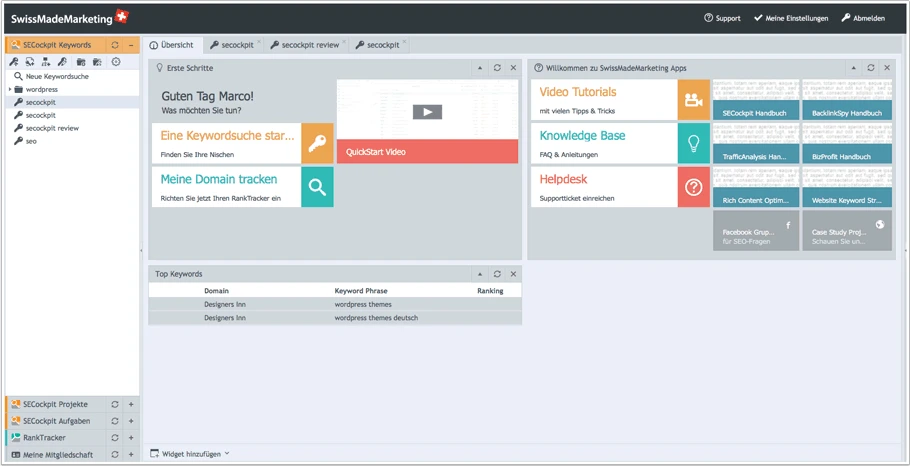Screen dimensions: 910x466
Task: Select the wordpress folder in the tree
Action: 36,89
